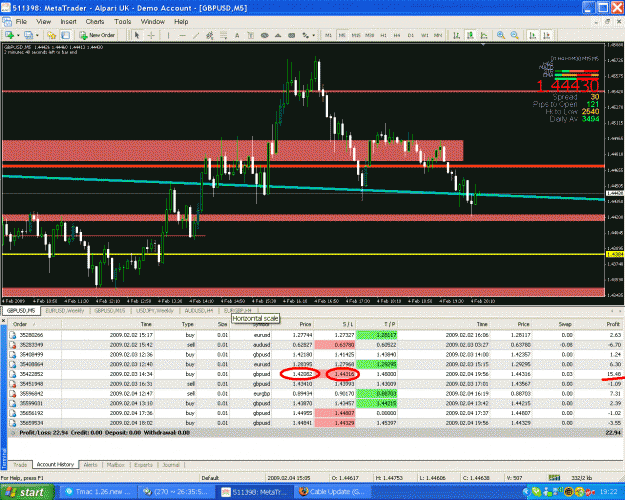This screenshot has height=500, width=625.
Task: Select the Cursor arrow tool
Action: pyautogui.click(x=137, y=35)
